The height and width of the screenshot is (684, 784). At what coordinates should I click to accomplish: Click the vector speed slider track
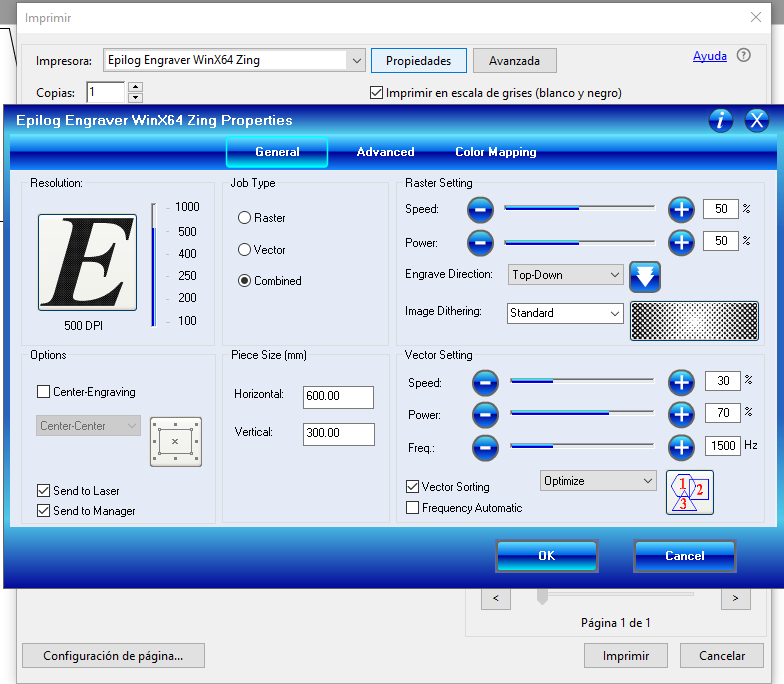coord(582,381)
